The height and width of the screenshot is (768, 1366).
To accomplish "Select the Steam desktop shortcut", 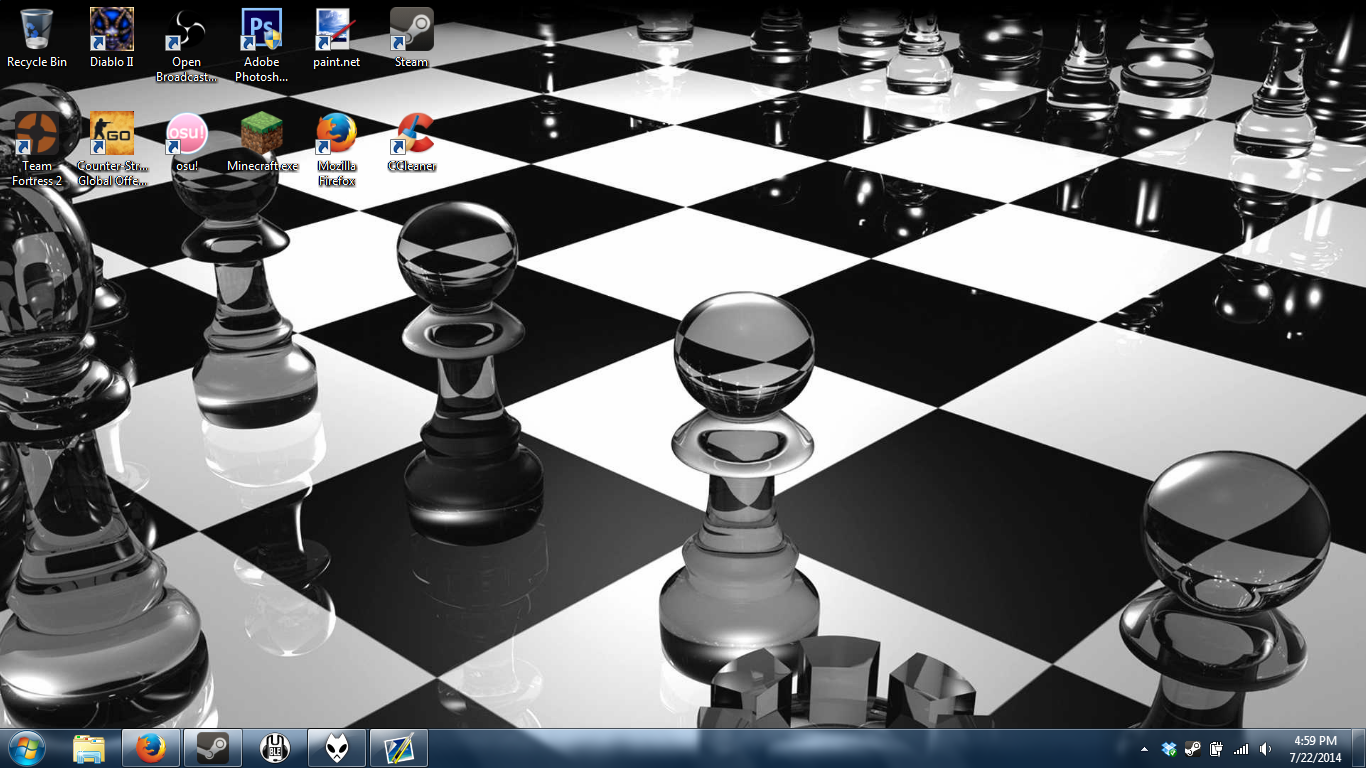I will tap(411, 38).
